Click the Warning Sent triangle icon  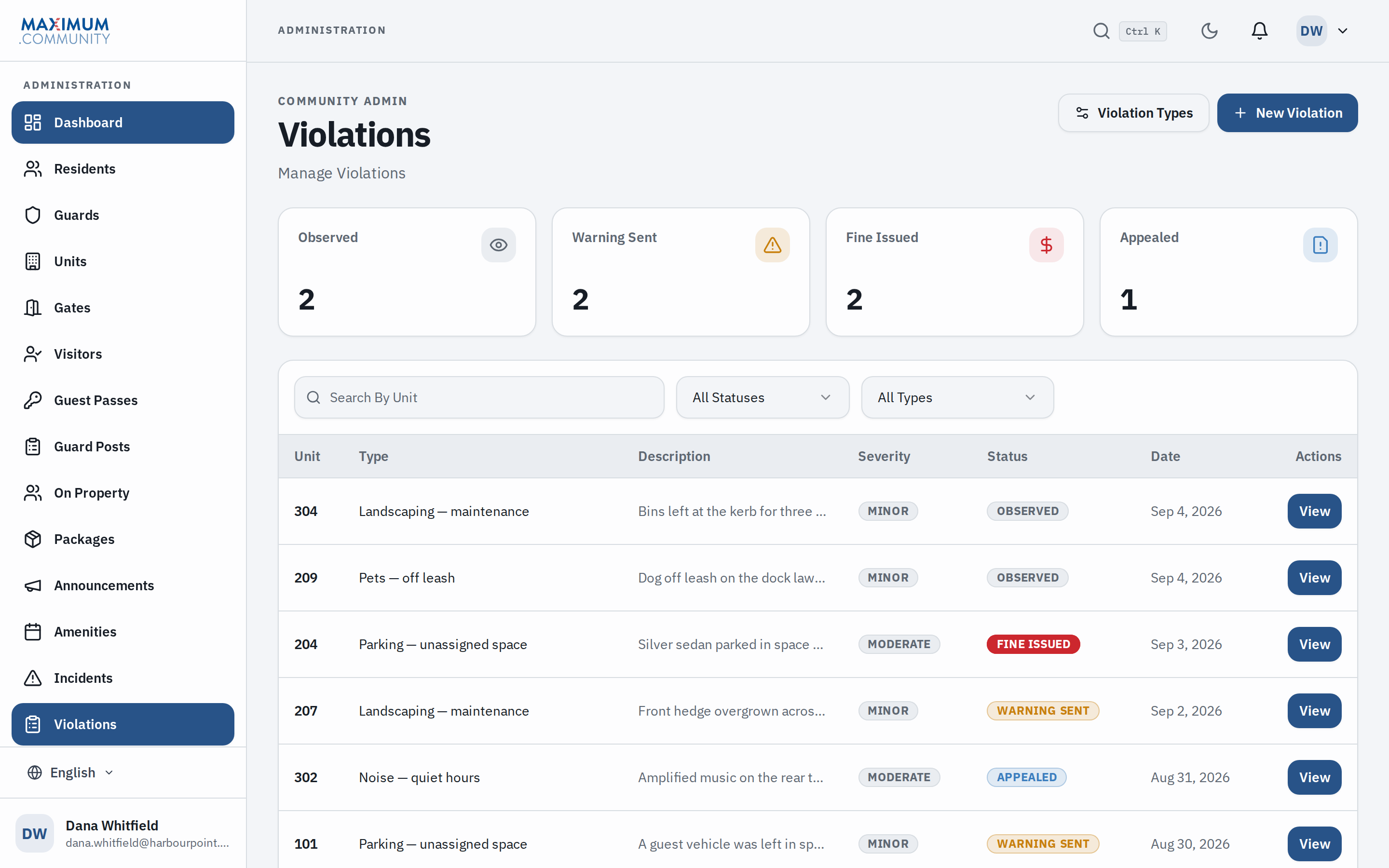772,245
